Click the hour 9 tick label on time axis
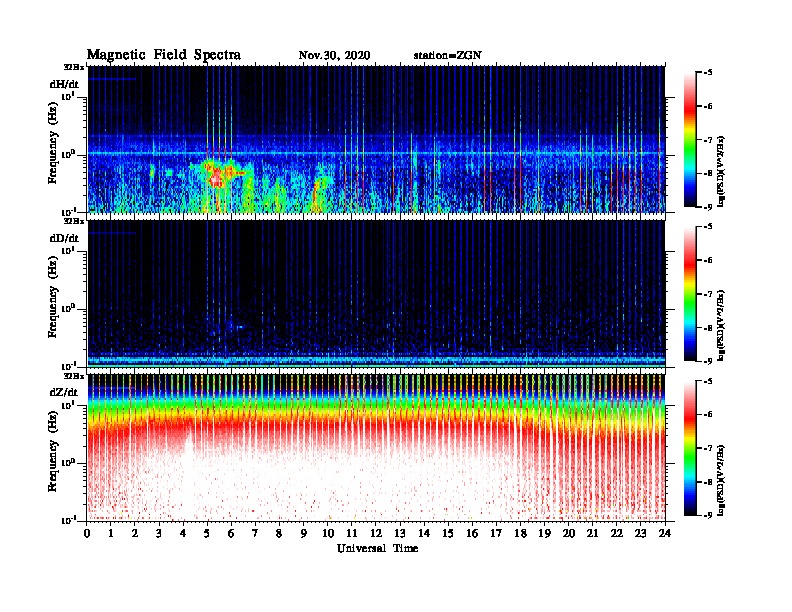The image size is (792, 612). pos(304,533)
